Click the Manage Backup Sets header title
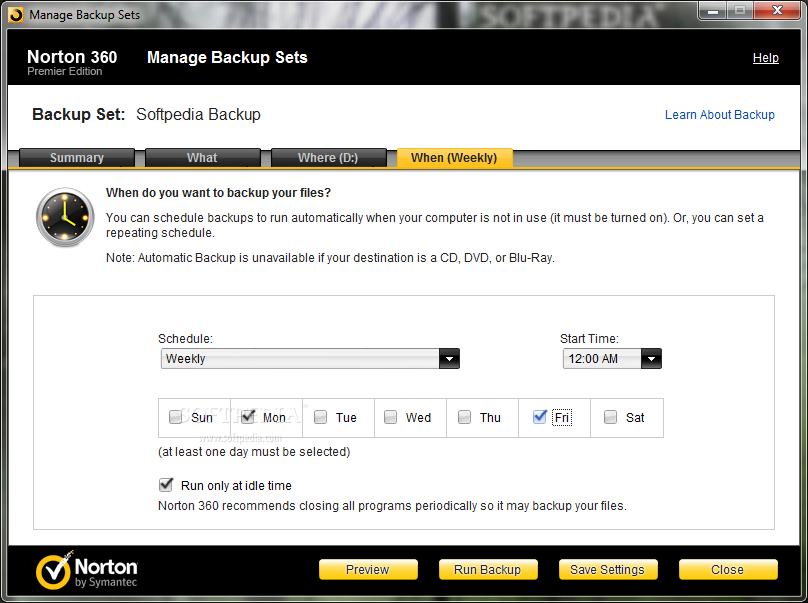 click(x=227, y=57)
